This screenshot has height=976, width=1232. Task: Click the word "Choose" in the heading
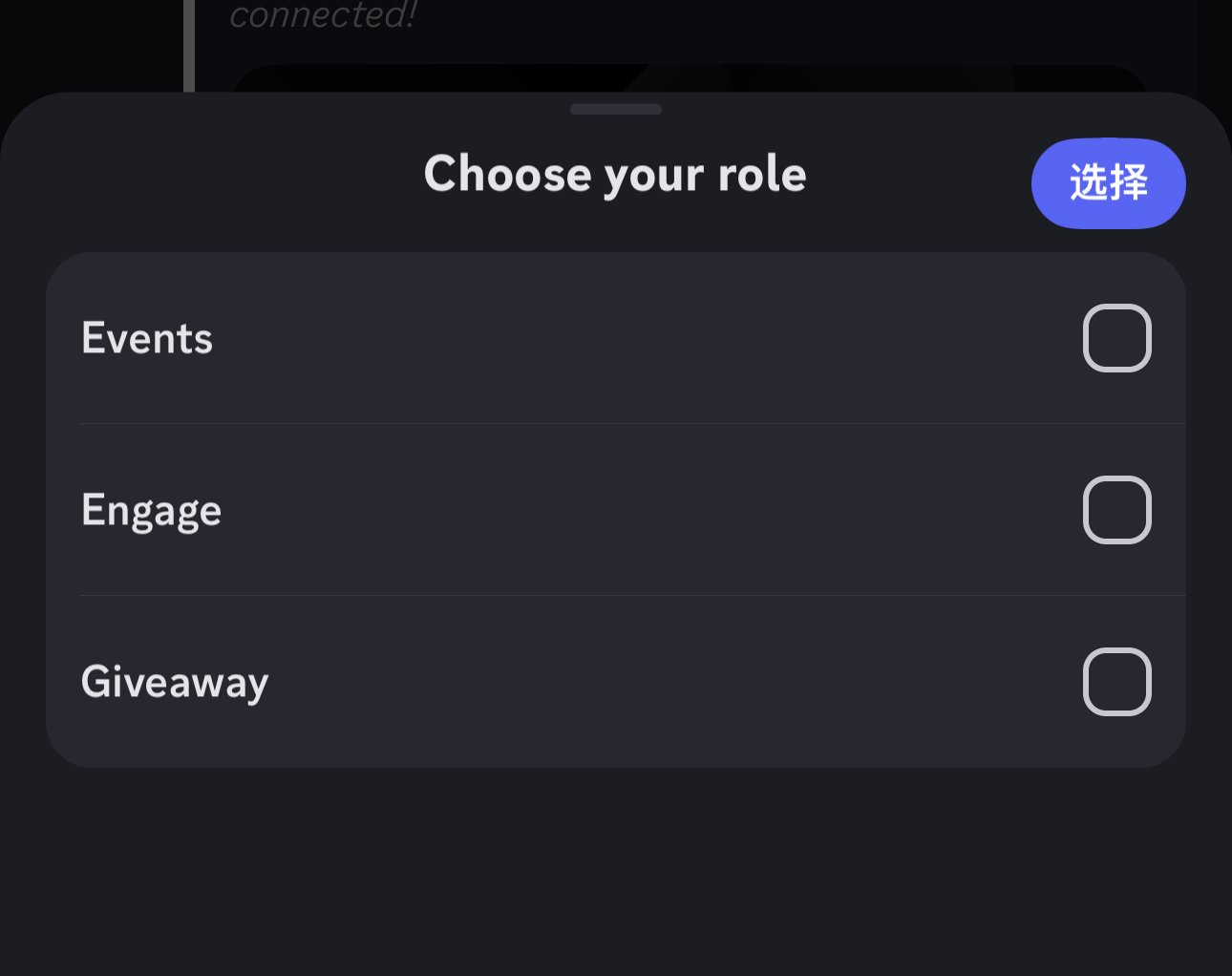(x=507, y=175)
